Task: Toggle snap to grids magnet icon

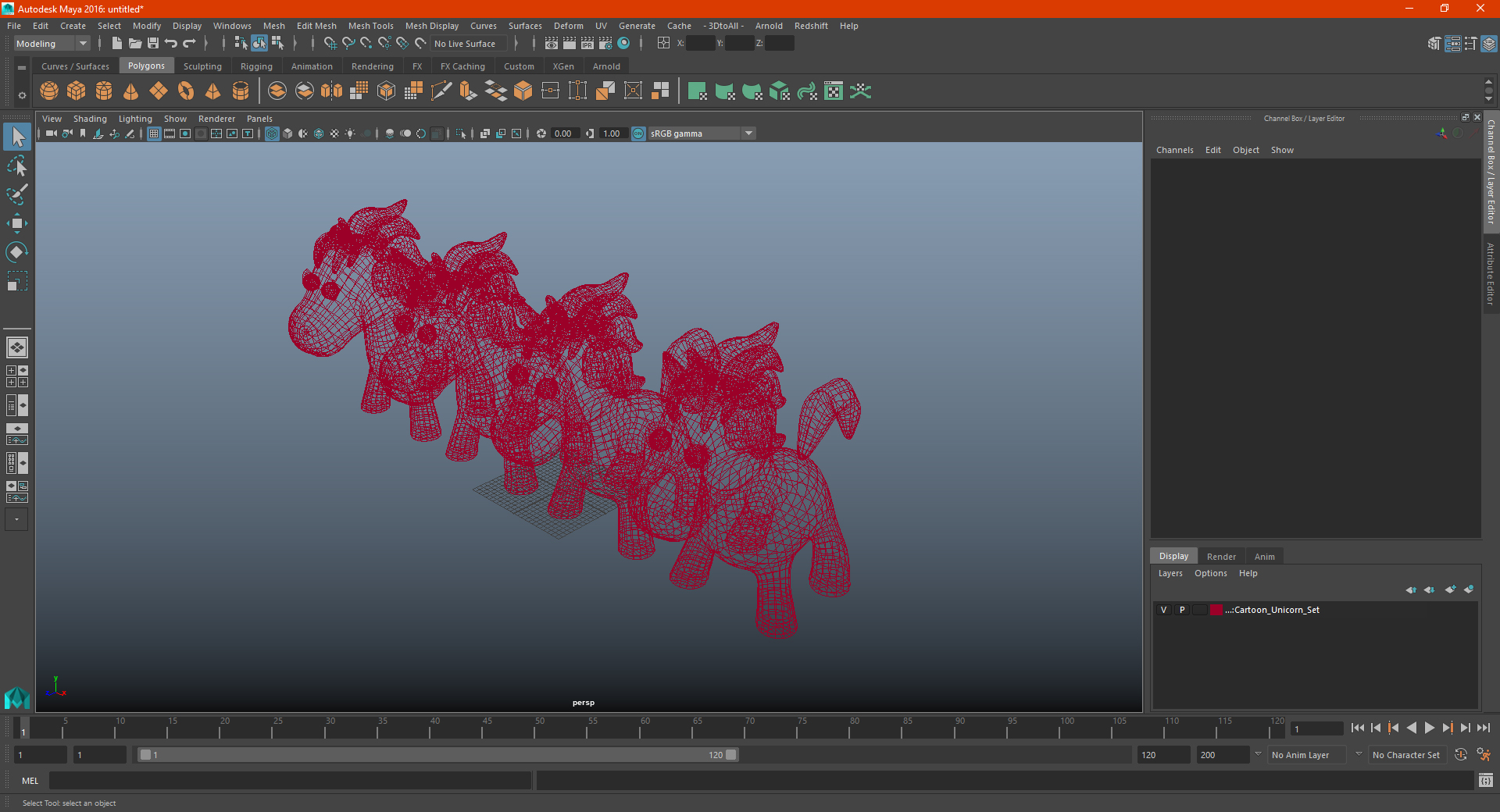Action: point(330,44)
